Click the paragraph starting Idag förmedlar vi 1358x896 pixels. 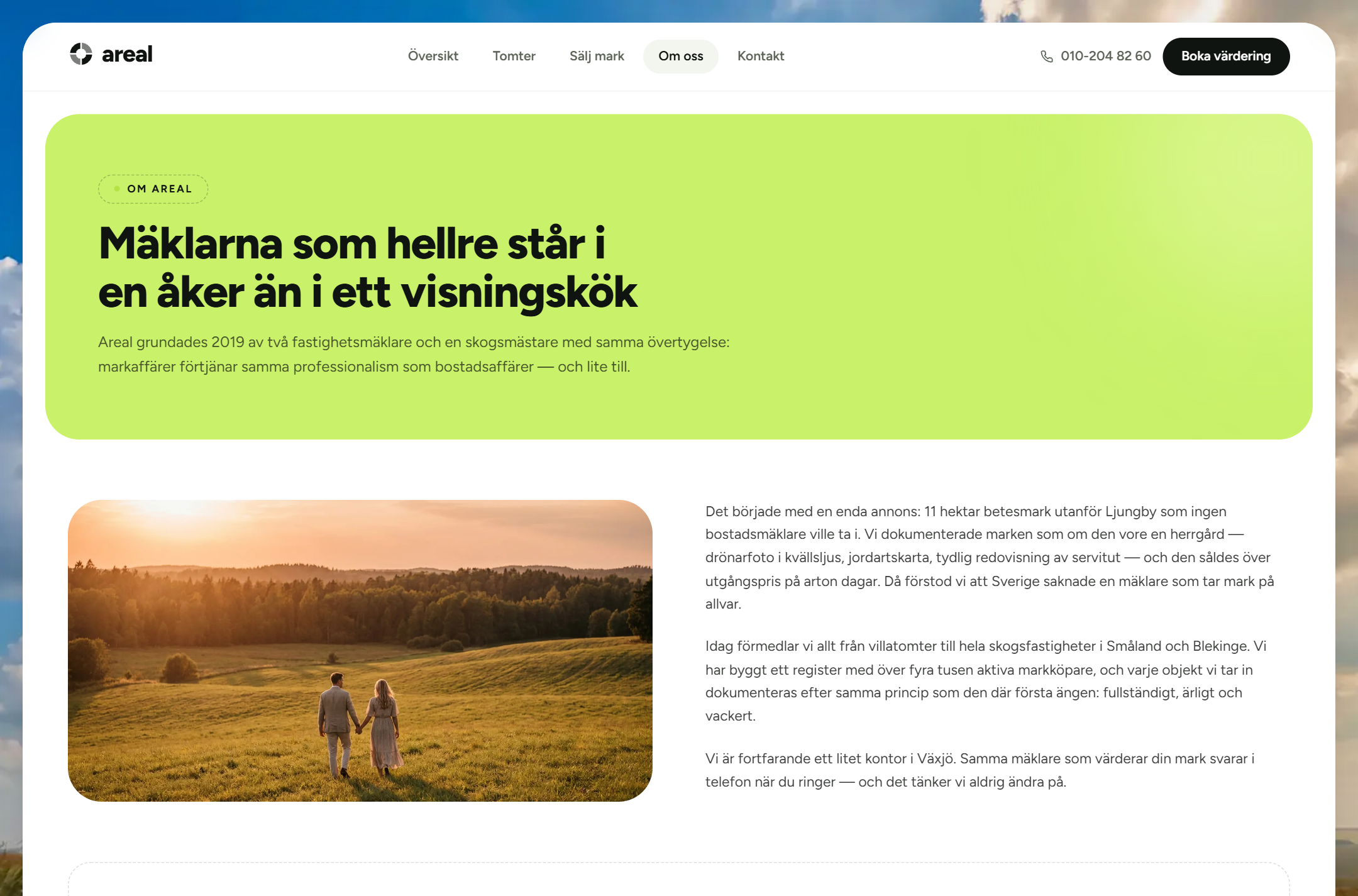point(987,681)
